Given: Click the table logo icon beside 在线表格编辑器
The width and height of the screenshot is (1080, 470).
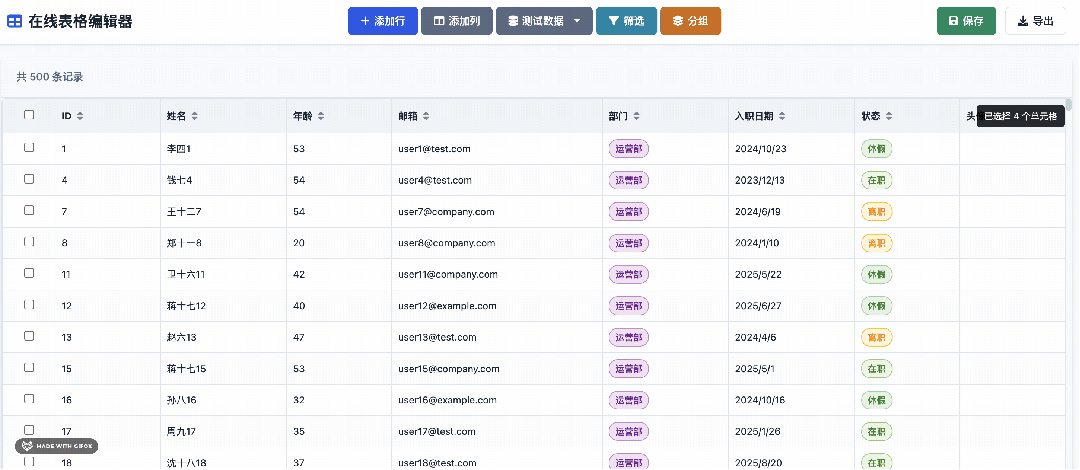Looking at the screenshot, I should coord(14,21).
